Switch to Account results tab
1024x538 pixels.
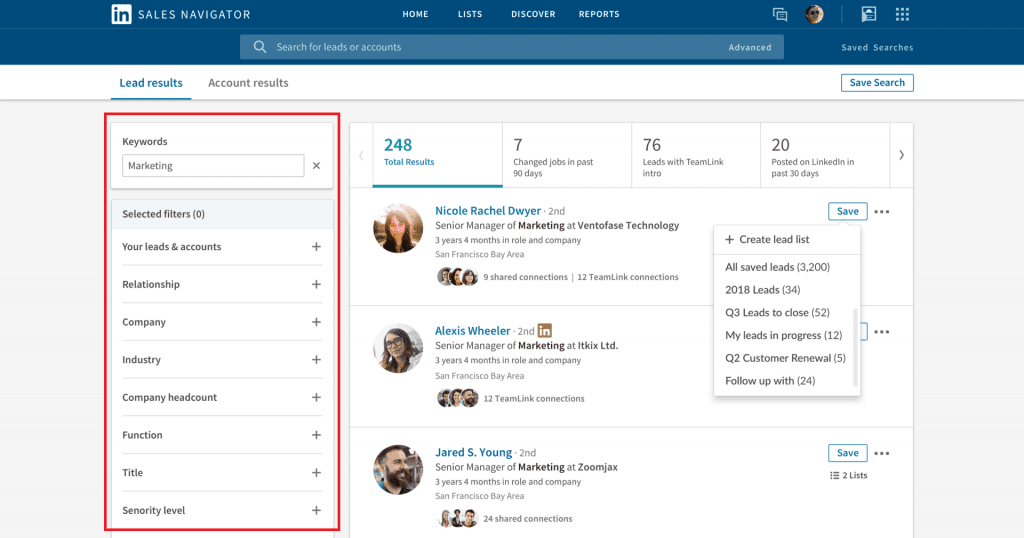(x=248, y=83)
